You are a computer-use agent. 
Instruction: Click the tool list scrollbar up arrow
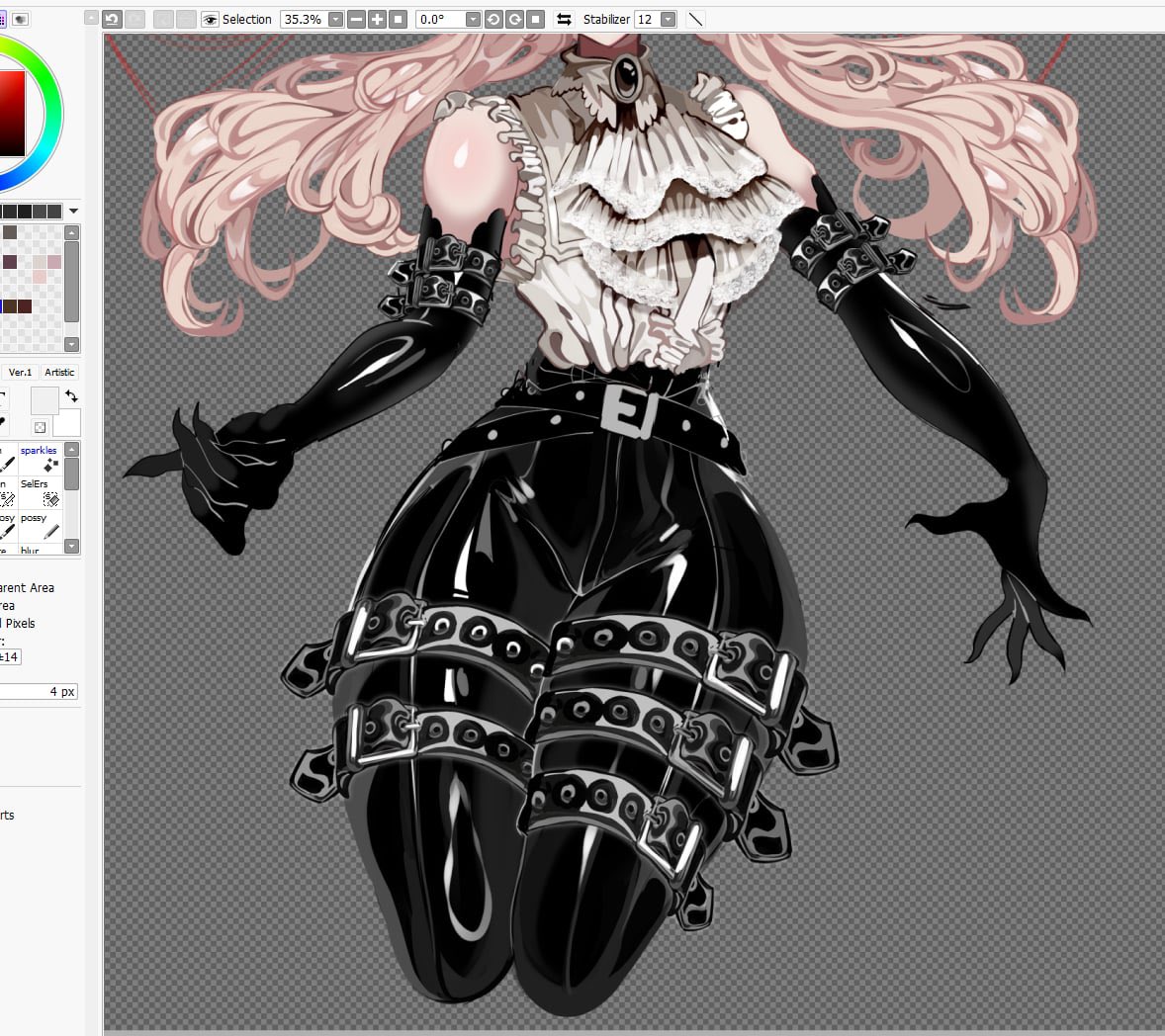tap(72, 450)
